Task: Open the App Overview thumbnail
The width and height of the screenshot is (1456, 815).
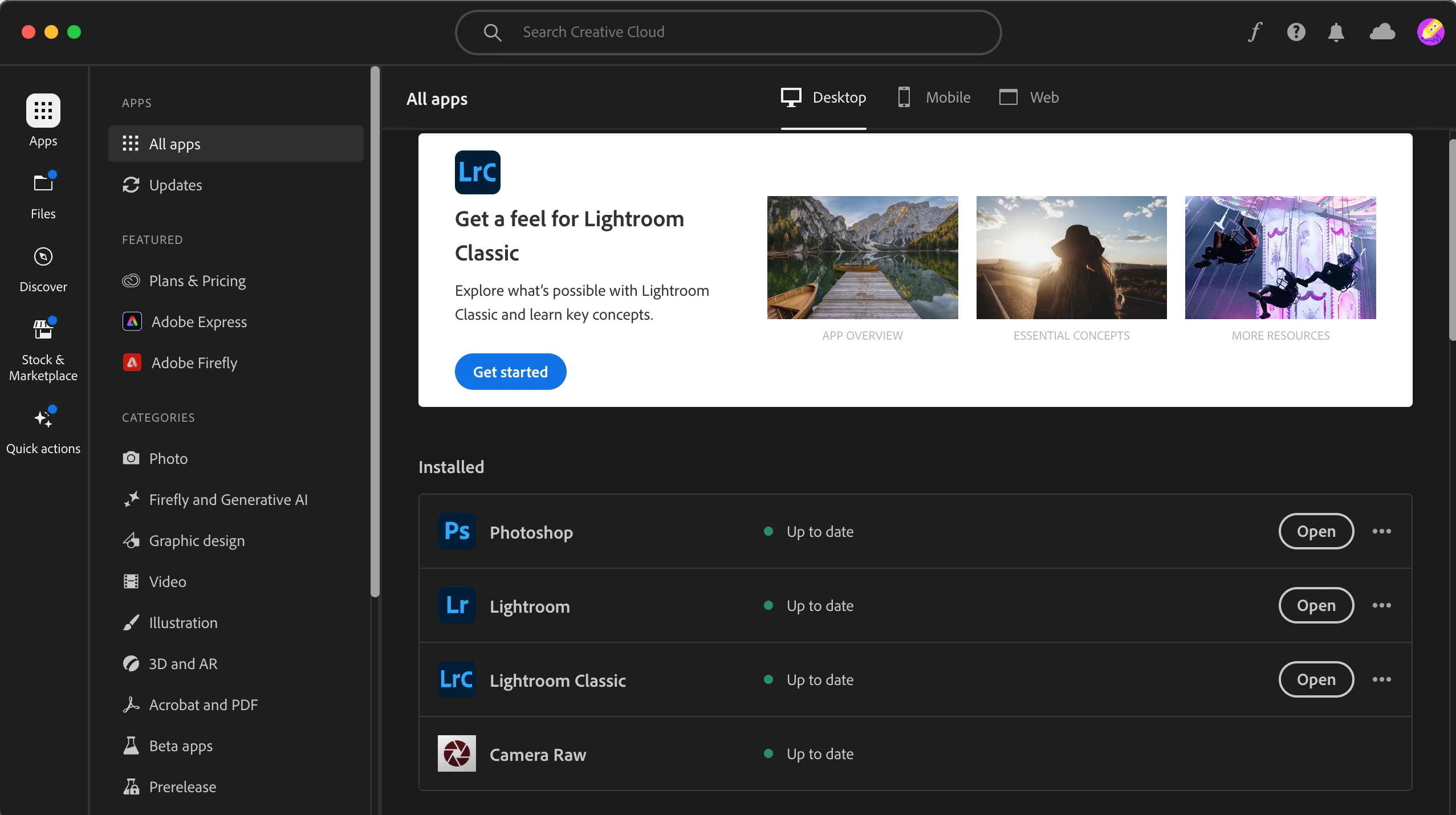Action: [862, 258]
